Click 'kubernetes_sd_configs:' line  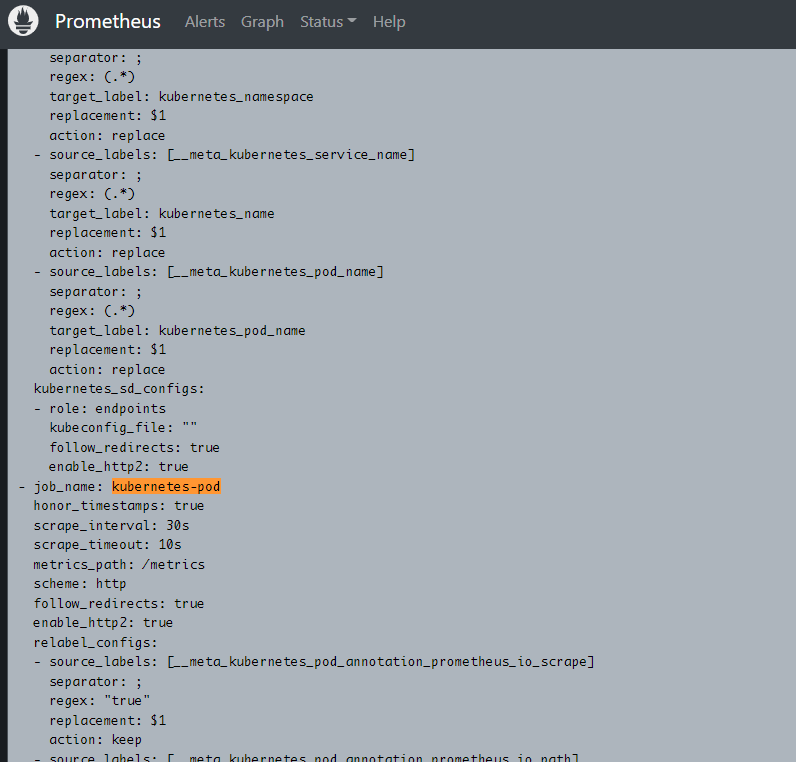(x=119, y=389)
